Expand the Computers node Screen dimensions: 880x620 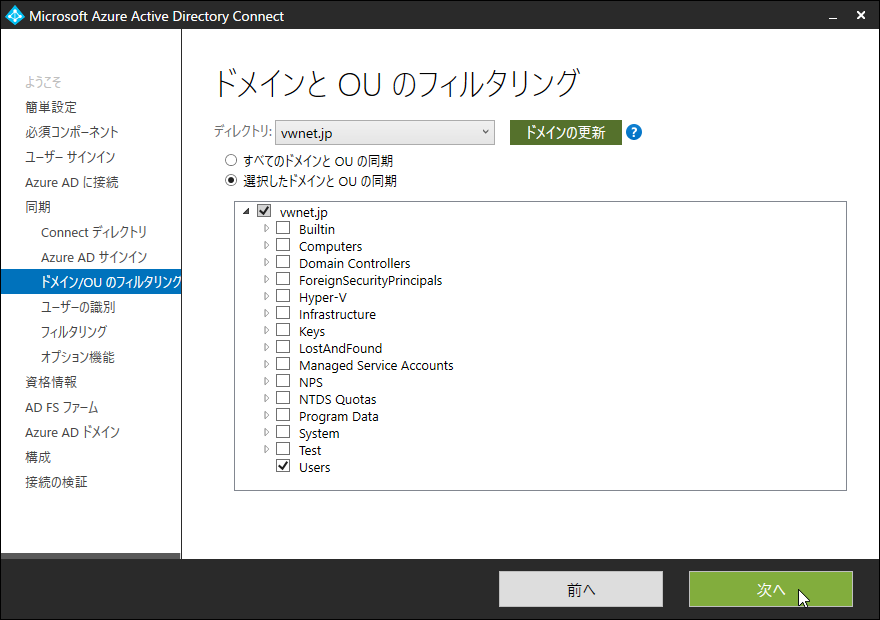[267, 245]
